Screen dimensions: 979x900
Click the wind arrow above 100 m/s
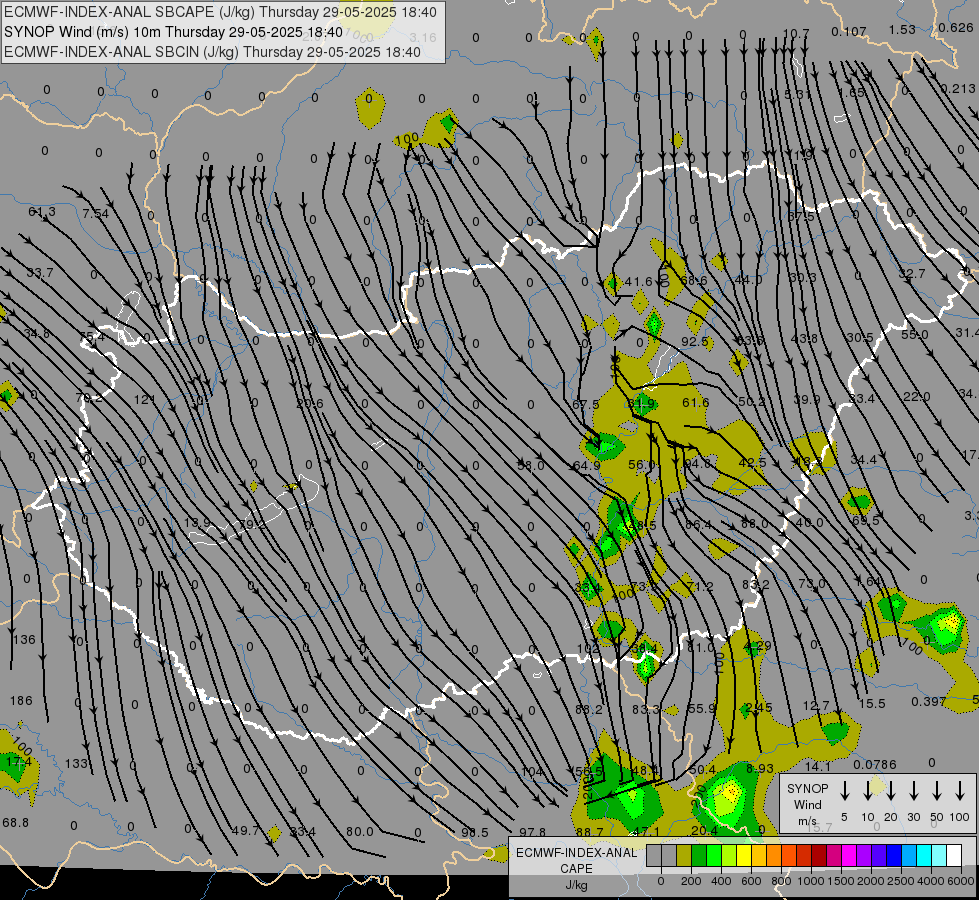(960, 791)
